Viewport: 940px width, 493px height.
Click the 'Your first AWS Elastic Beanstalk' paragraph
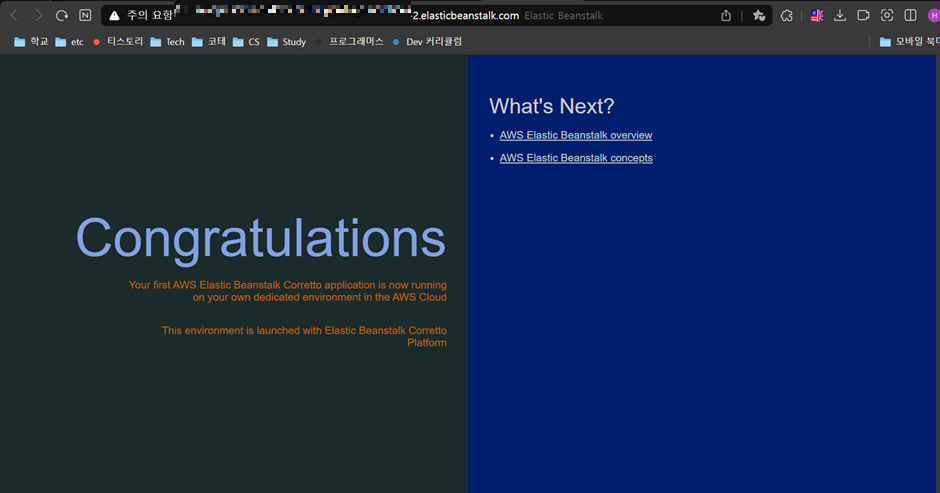coord(288,291)
